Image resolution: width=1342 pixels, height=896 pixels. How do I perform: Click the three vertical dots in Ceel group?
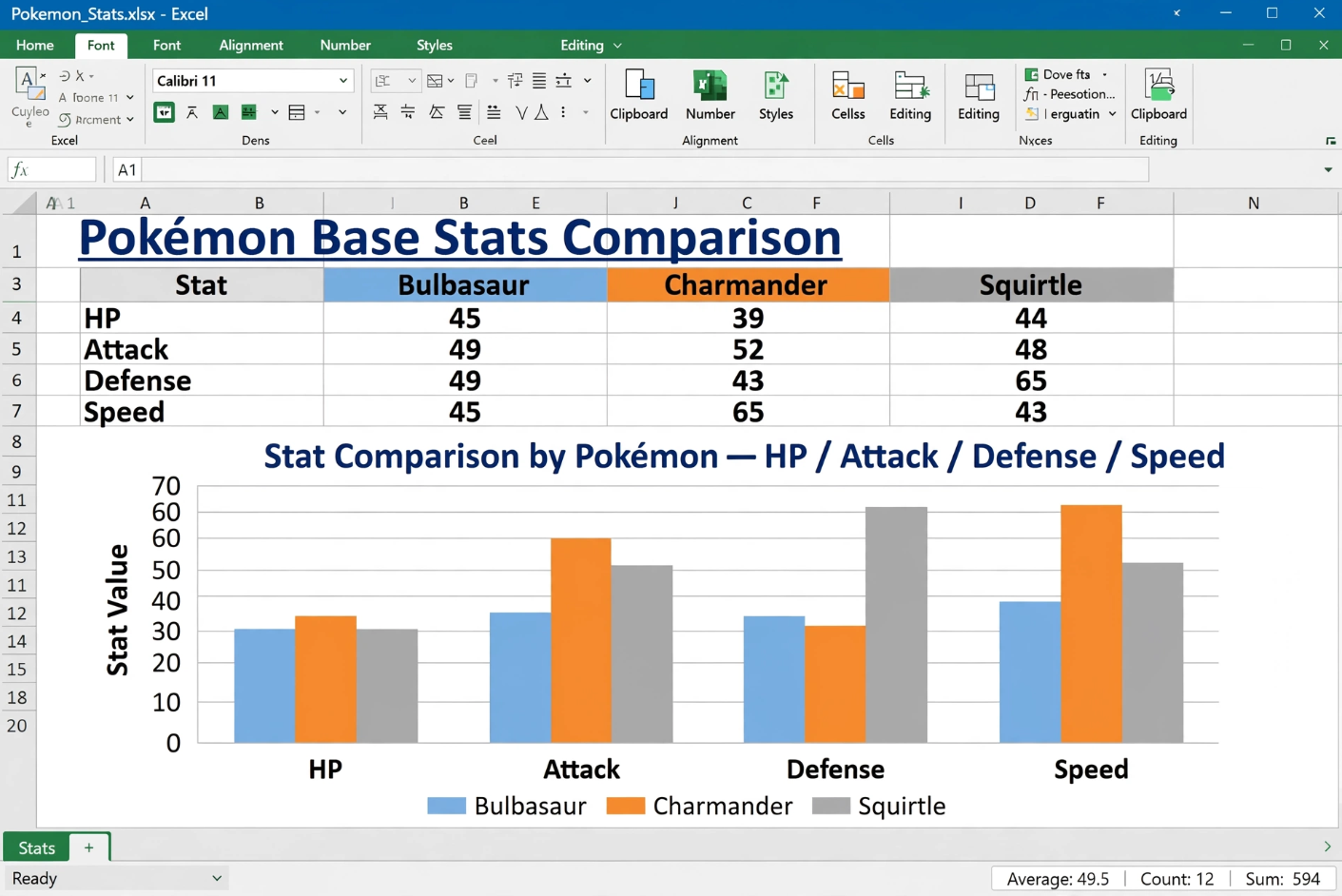click(x=564, y=112)
